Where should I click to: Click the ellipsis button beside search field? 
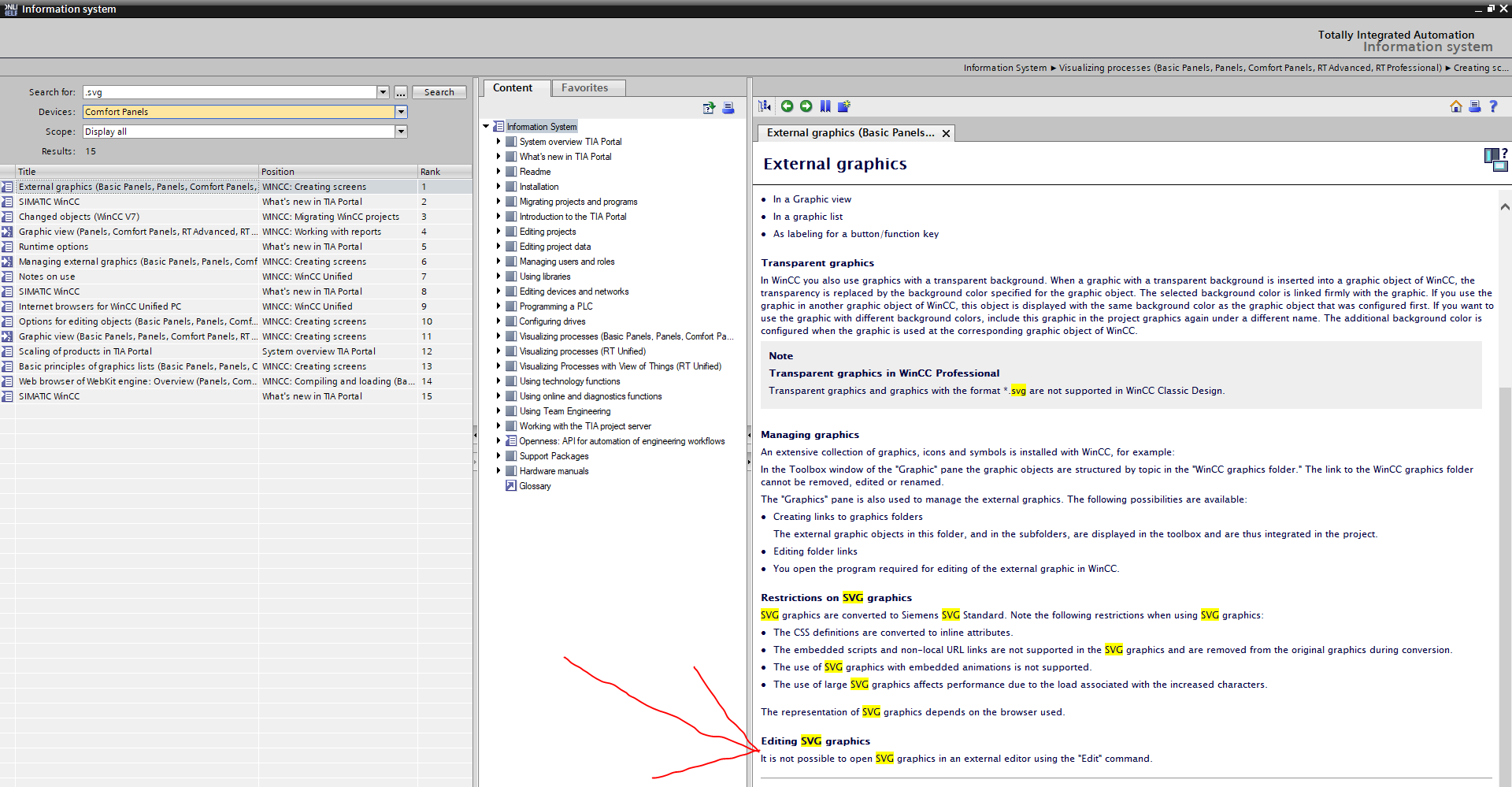coord(401,92)
